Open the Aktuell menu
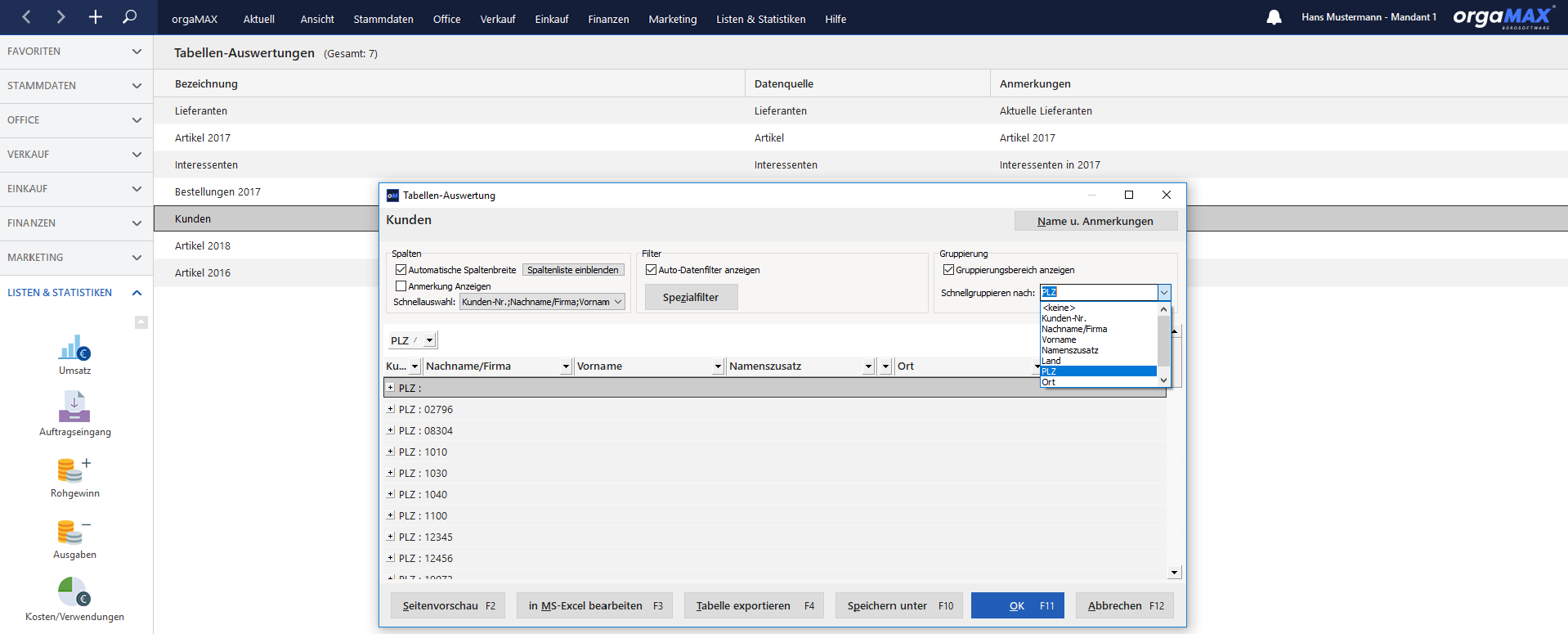 coord(259,19)
